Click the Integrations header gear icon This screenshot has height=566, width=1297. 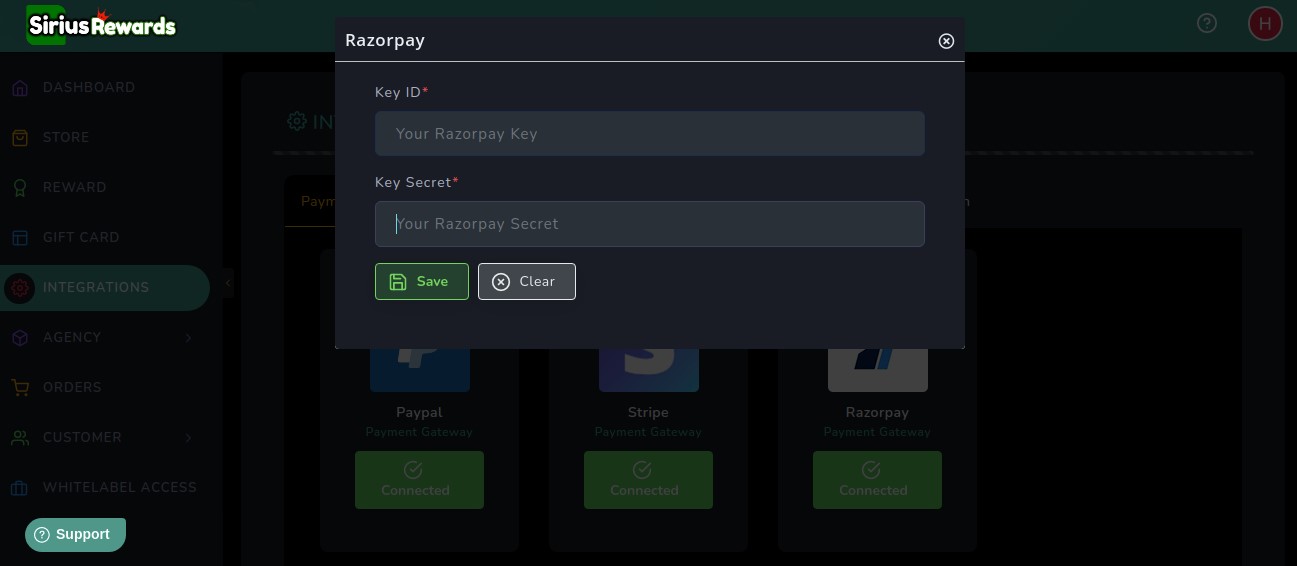297,121
